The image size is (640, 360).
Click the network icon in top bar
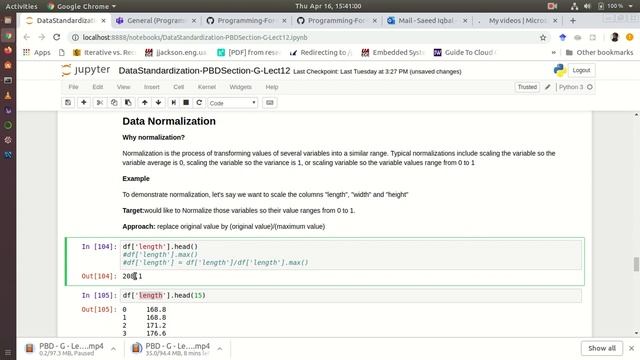click(x=574, y=6)
